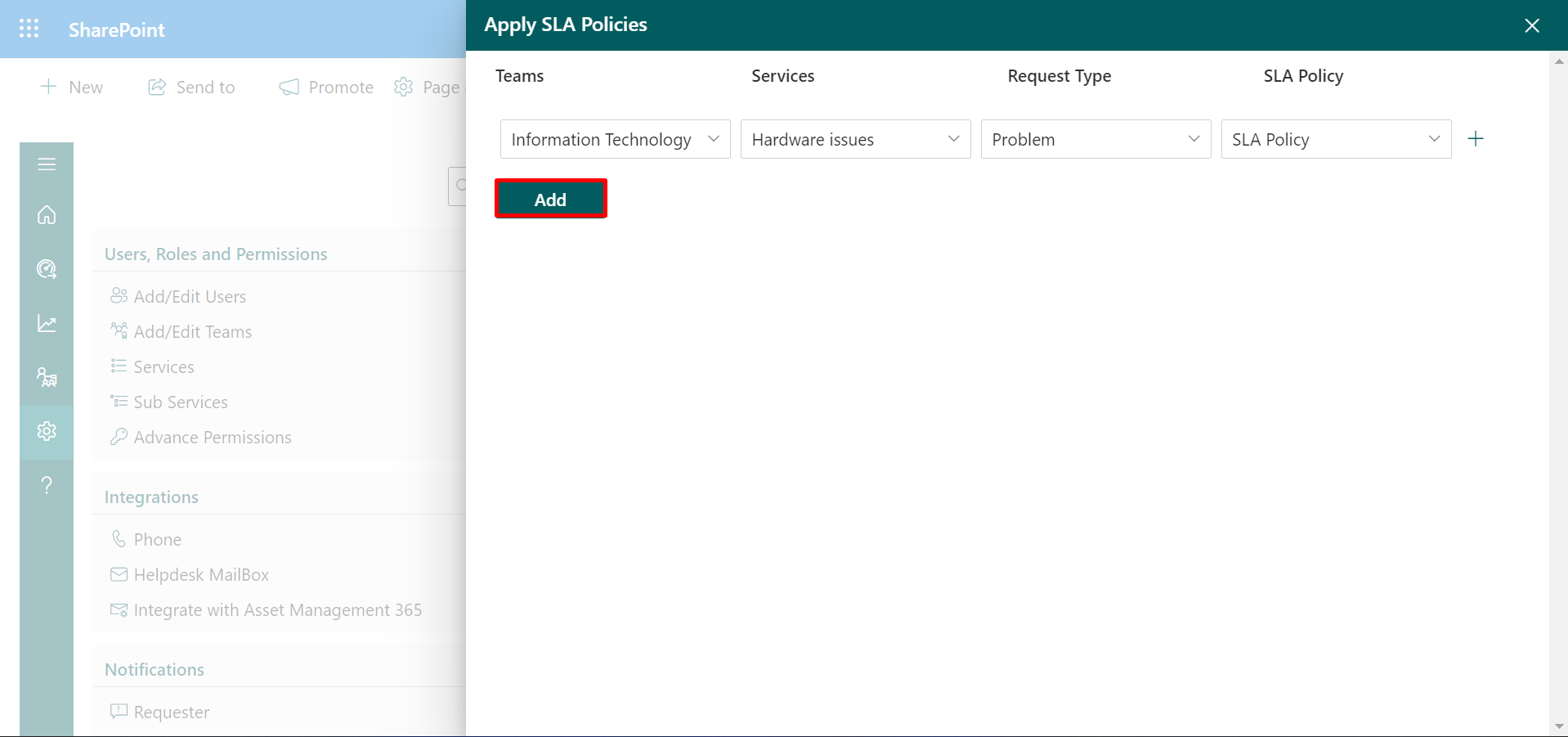Open Integrate with Asset Management 365 link
This screenshot has height=737, width=1568.
coord(278,609)
